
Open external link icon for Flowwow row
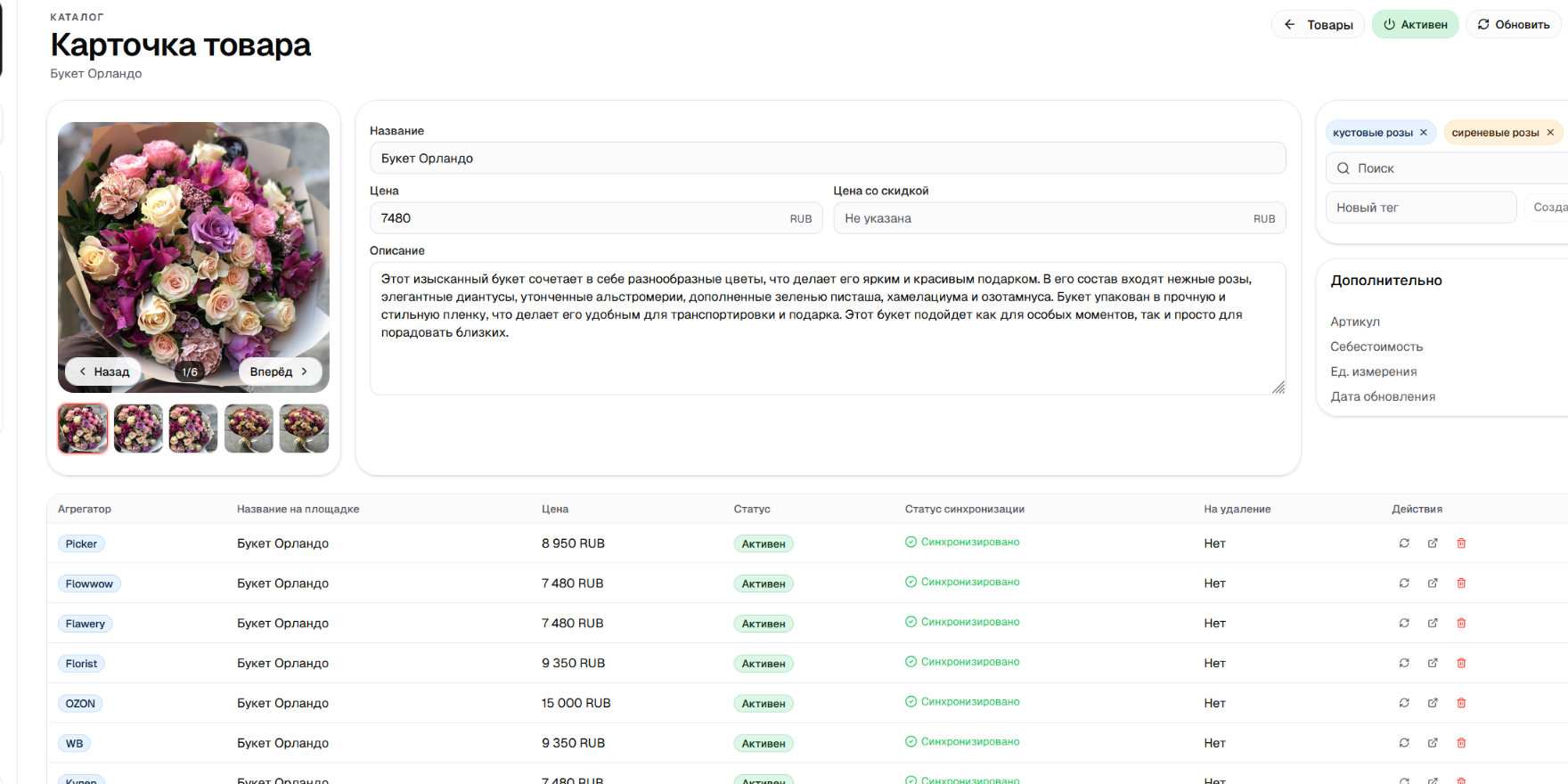click(x=1433, y=584)
